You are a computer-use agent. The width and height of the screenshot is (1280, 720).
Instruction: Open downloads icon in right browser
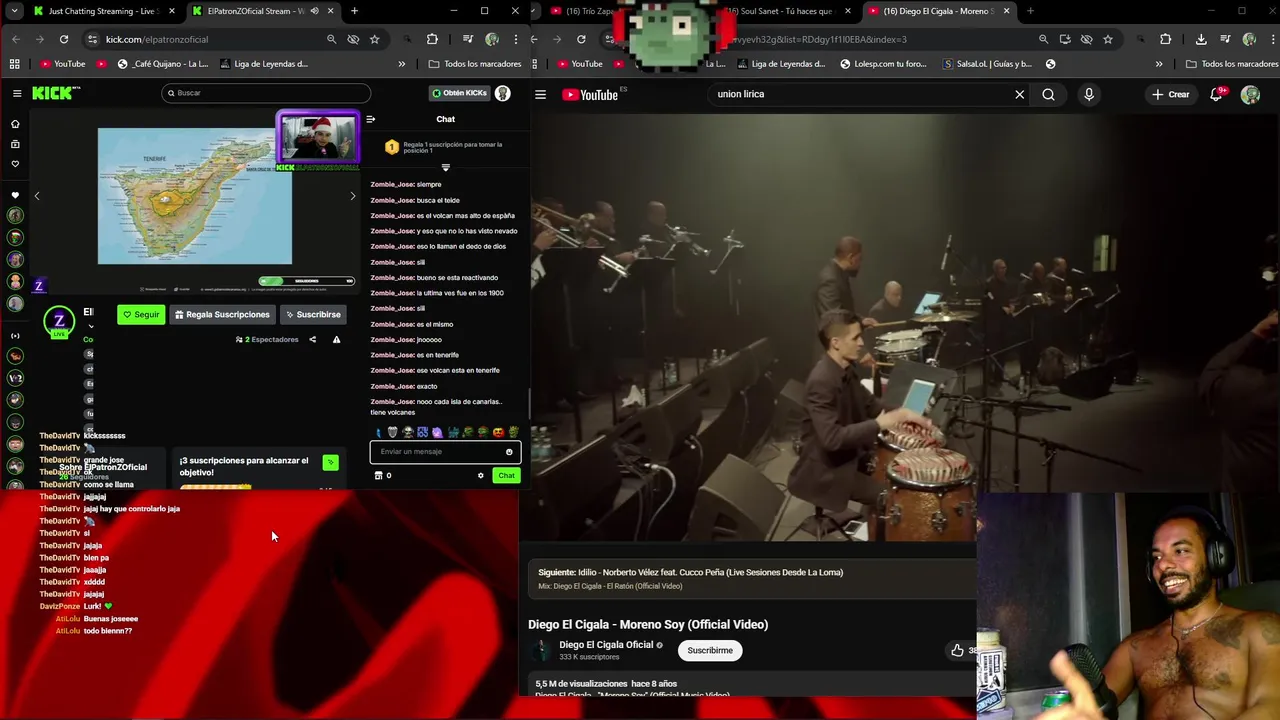(x=1201, y=39)
